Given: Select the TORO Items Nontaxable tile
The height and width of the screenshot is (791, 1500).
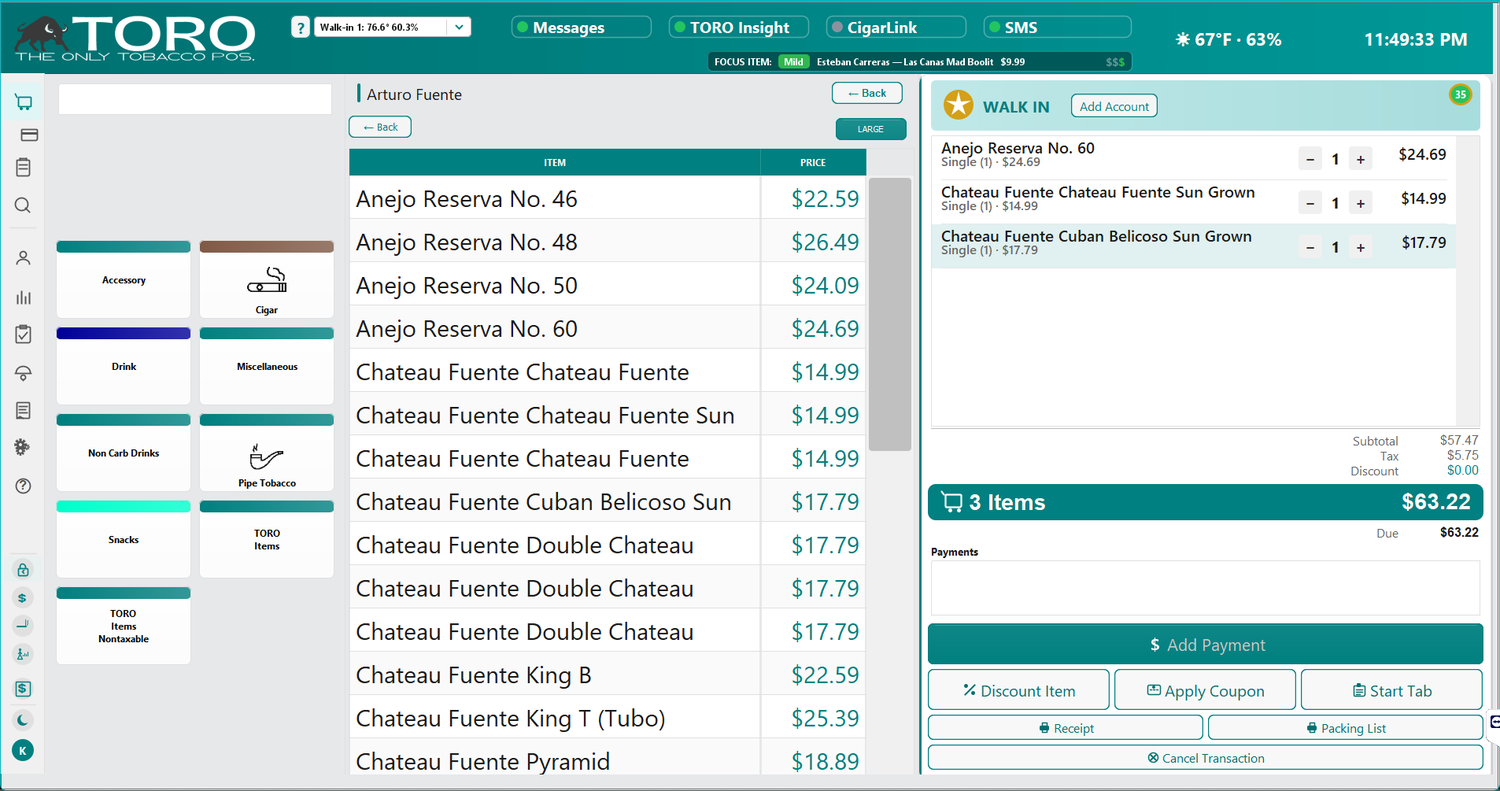Looking at the screenshot, I should [x=124, y=626].
